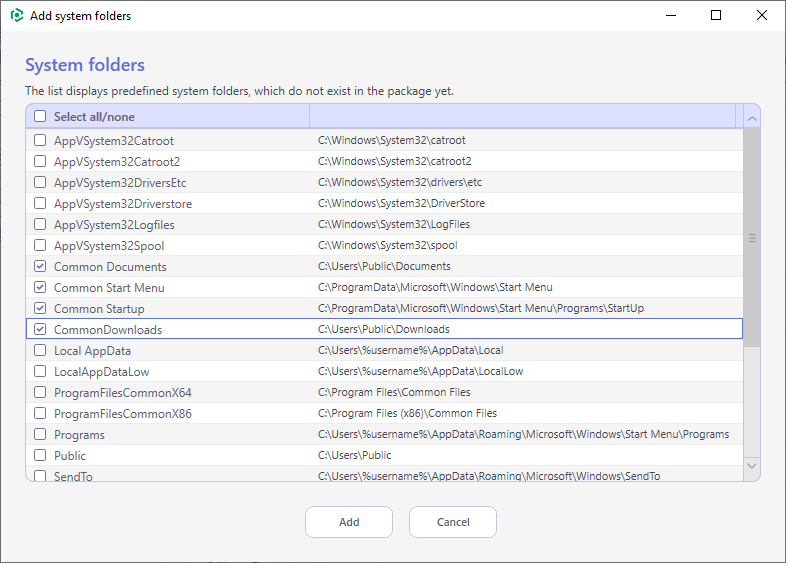Click the 'ProgramFilesCommonX64' folder name

click(123, 393)
